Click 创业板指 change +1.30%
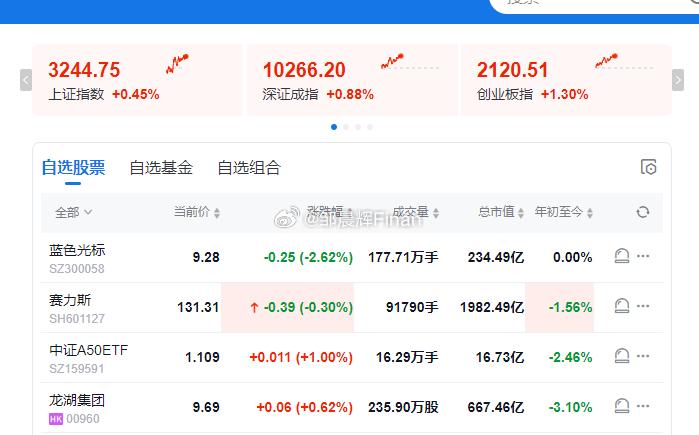699x435 pixels. click(564, 94)
